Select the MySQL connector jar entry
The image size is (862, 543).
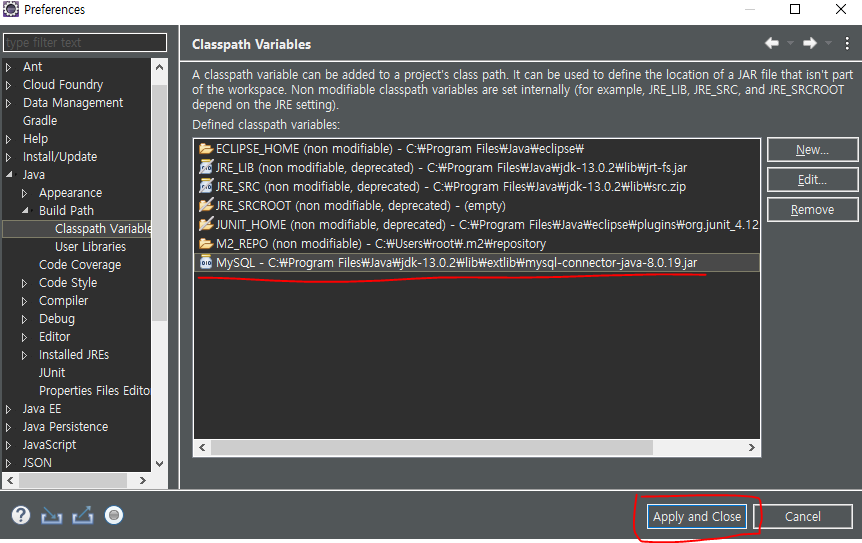[477, 263]
